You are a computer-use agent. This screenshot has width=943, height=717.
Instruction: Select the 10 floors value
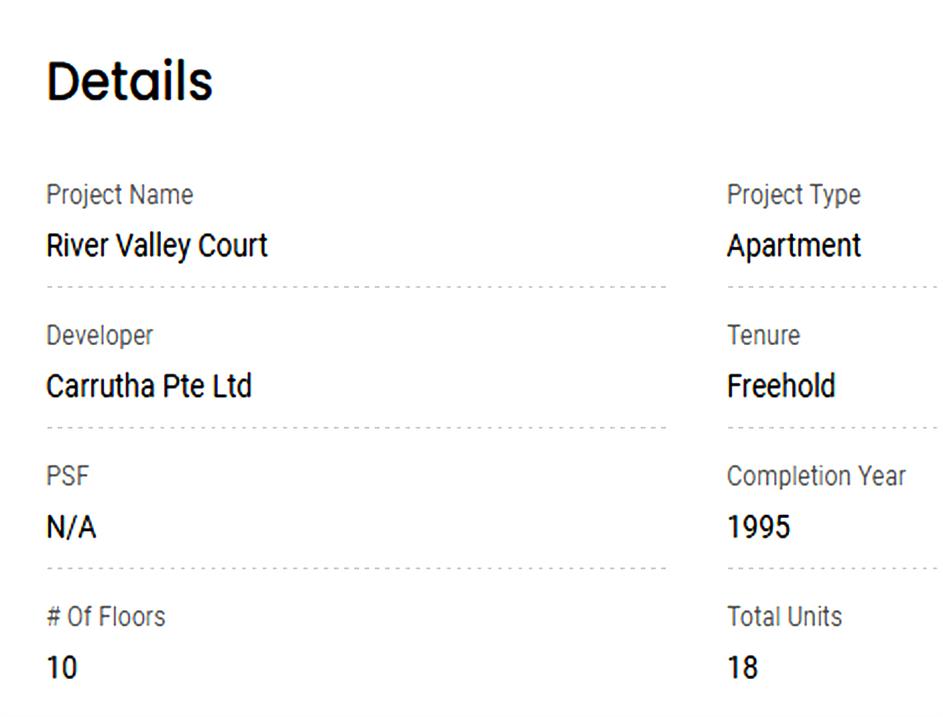tap(62, 667)
